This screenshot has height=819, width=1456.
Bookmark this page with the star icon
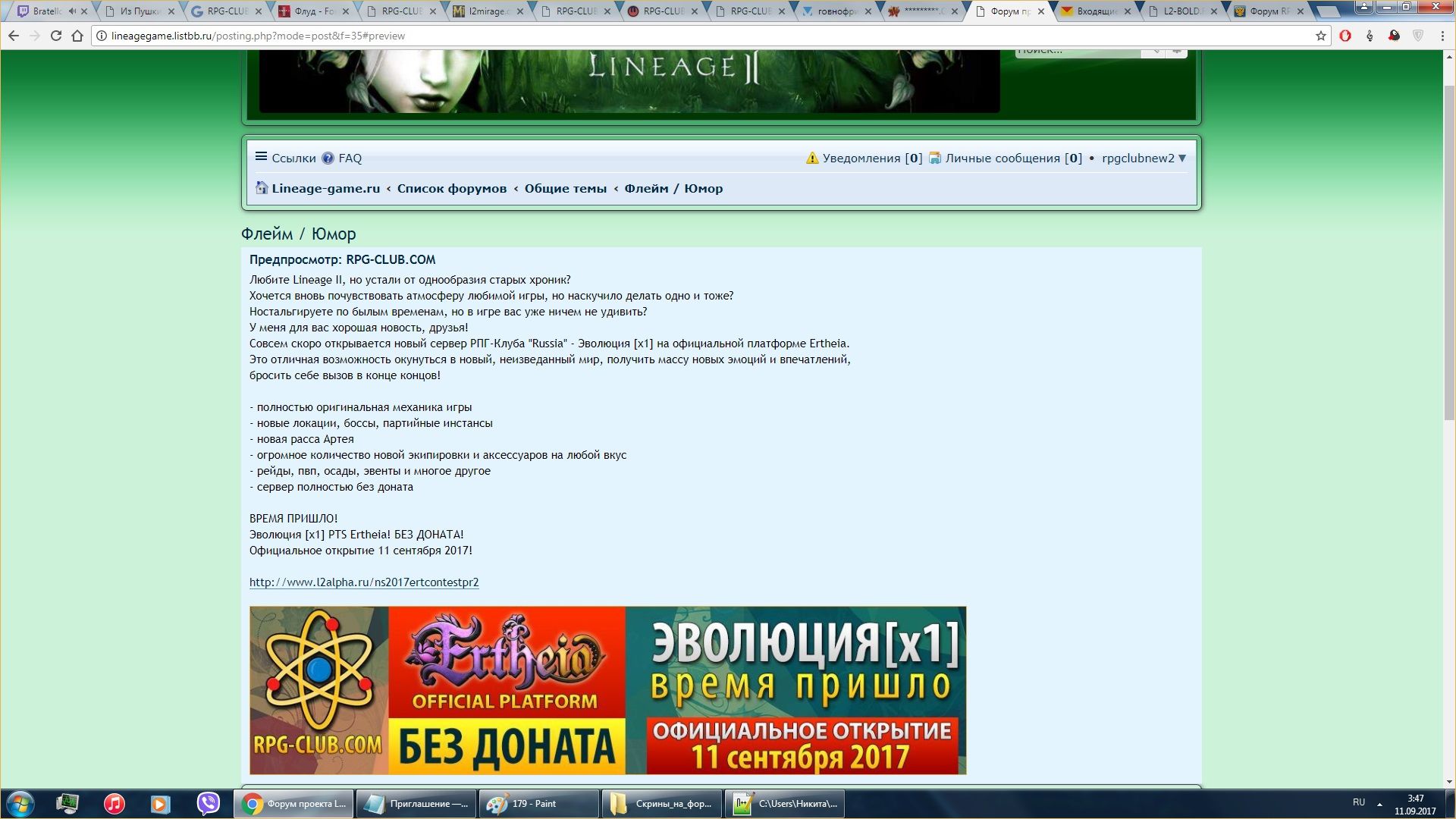click(x=1321, y=36)
